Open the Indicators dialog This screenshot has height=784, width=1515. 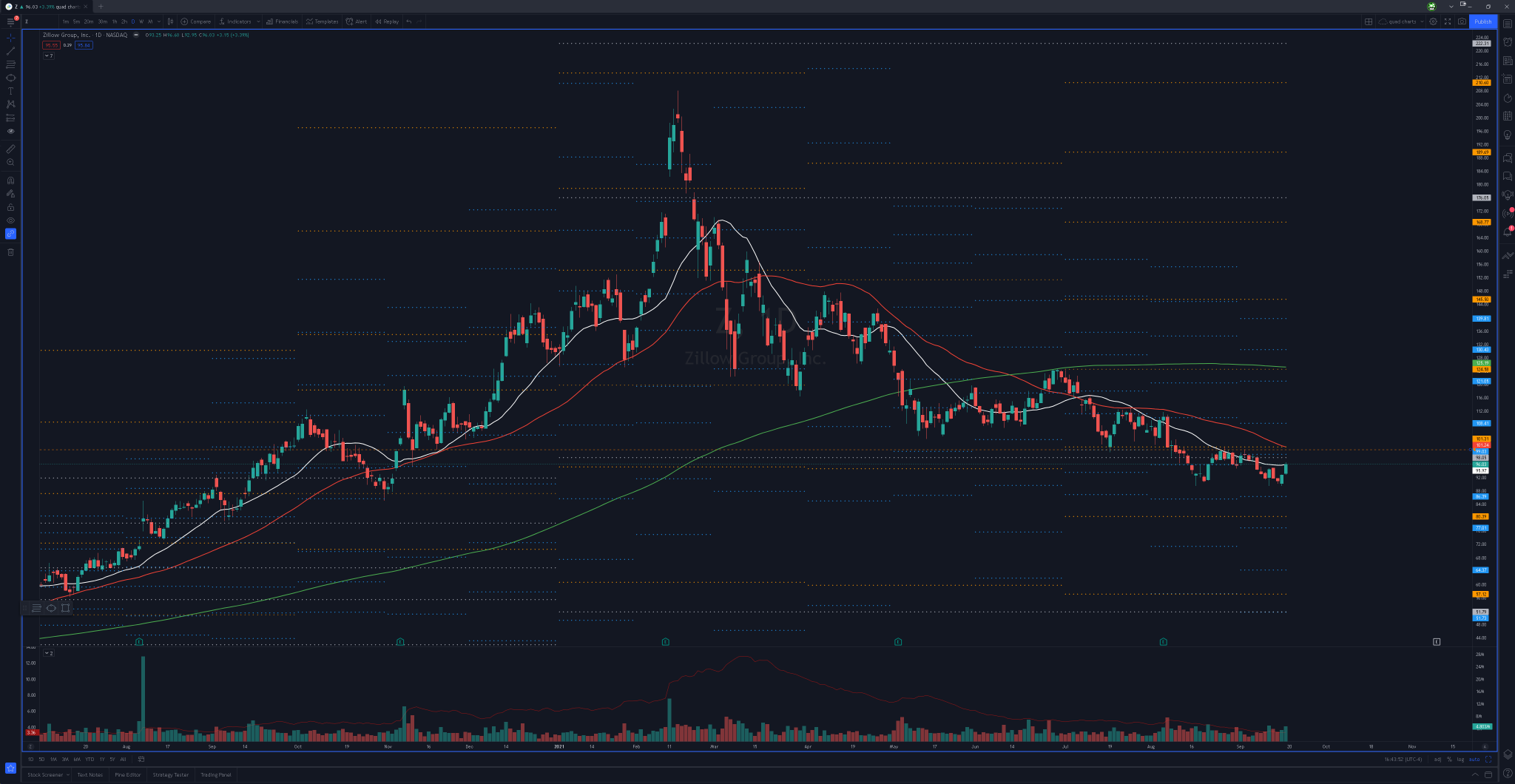point(235,21)
